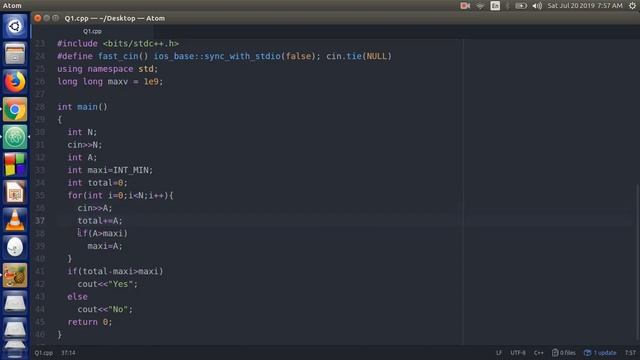Change the C++ grammar selector

click(x=539, y=353)
